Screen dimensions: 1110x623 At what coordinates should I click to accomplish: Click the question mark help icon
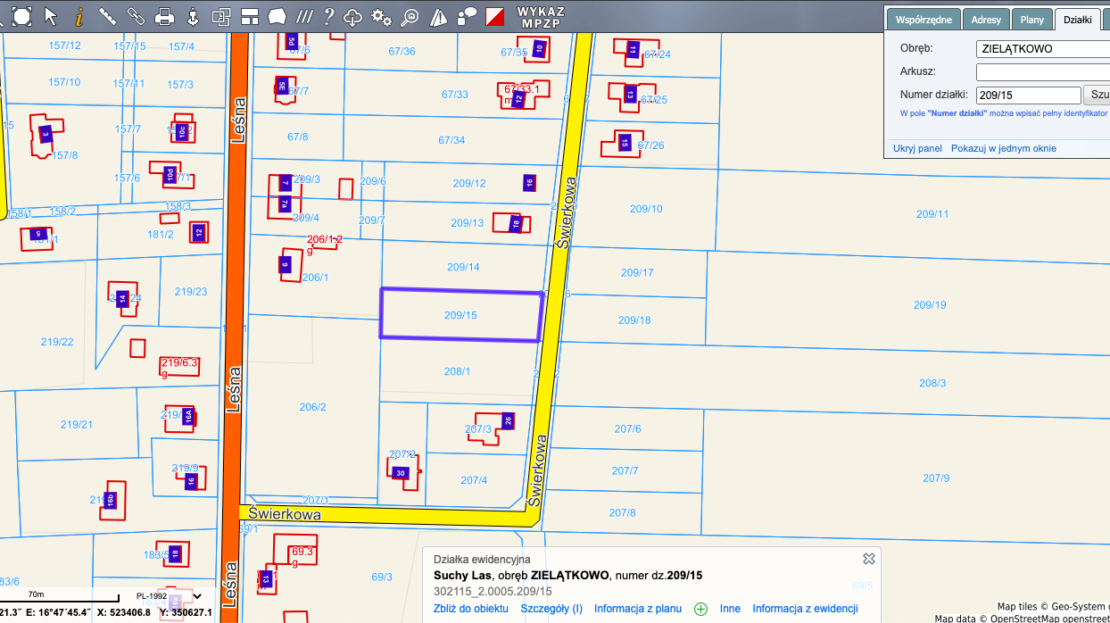click(328, 16)
